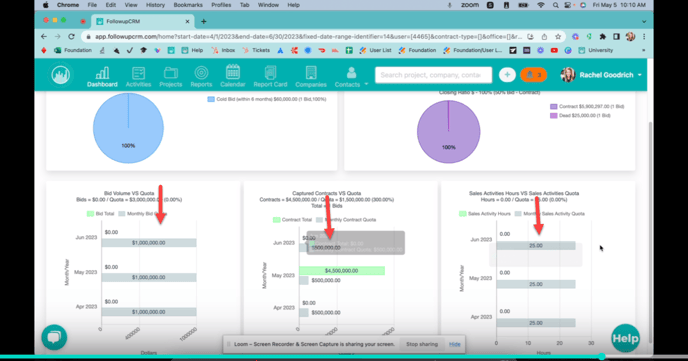Open the Rachel Goodrich user menu

point(601,75)
